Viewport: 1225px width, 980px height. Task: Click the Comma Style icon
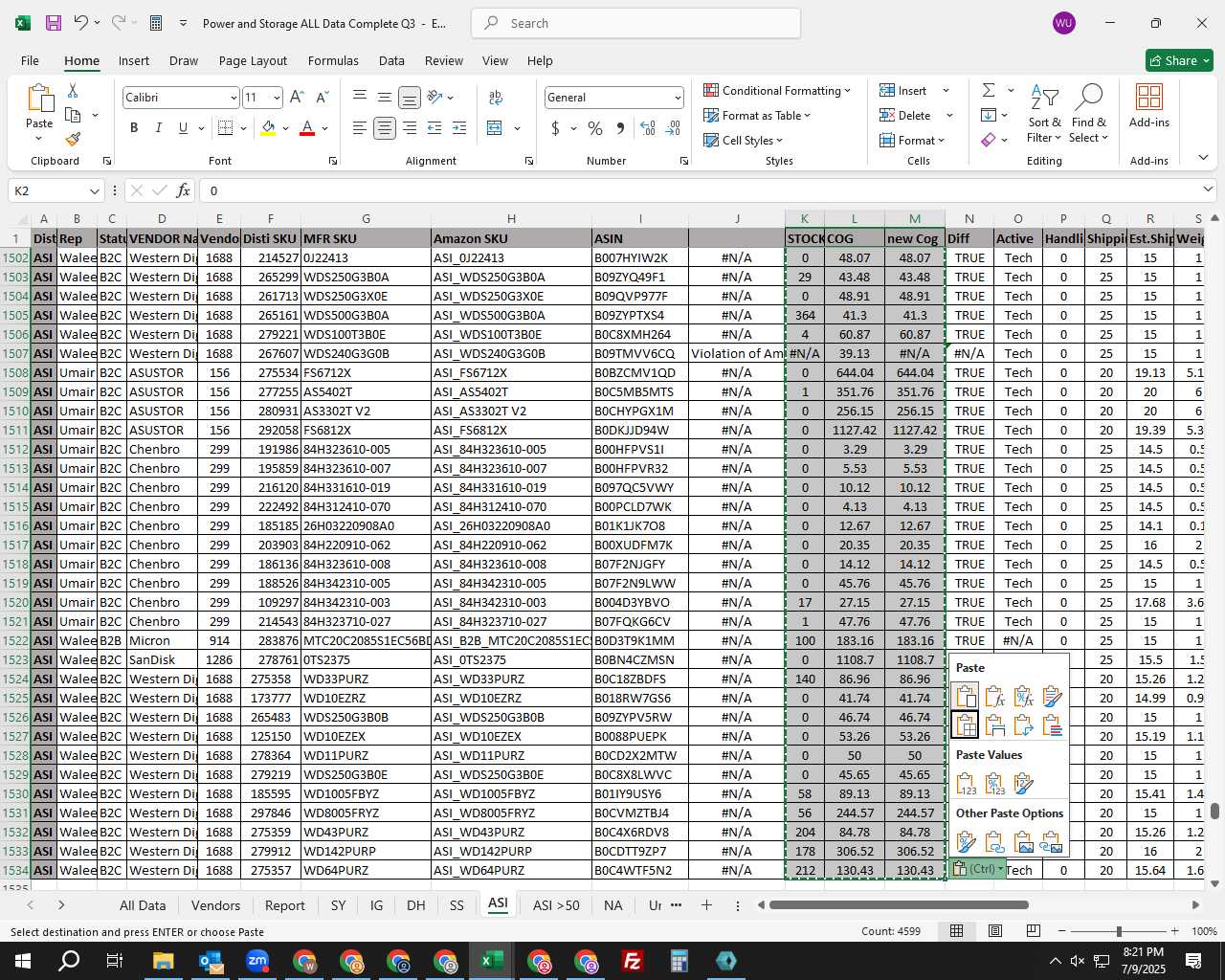click(620, 128)
